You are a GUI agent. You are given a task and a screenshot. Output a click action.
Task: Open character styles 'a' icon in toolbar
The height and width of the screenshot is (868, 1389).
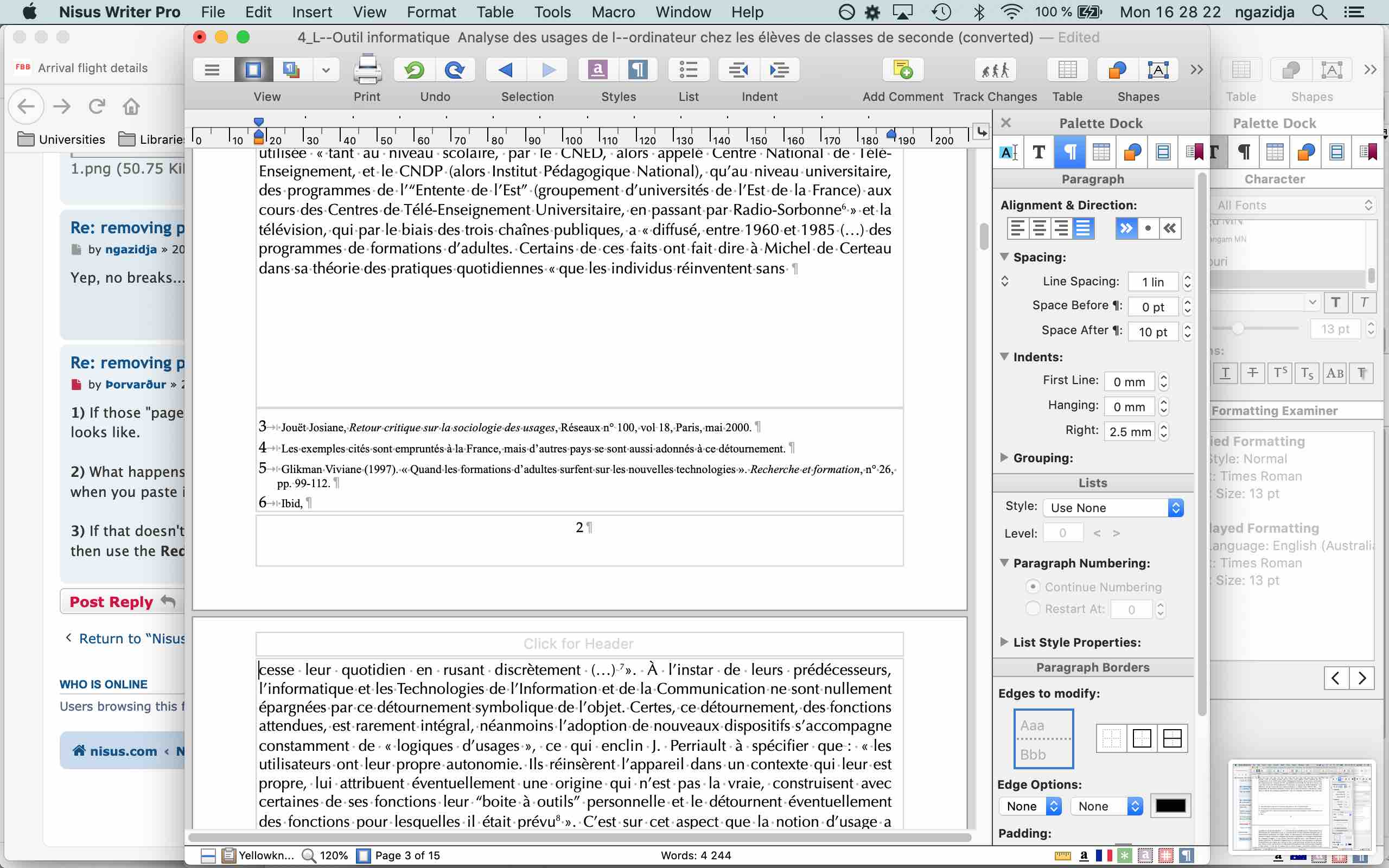597,70
